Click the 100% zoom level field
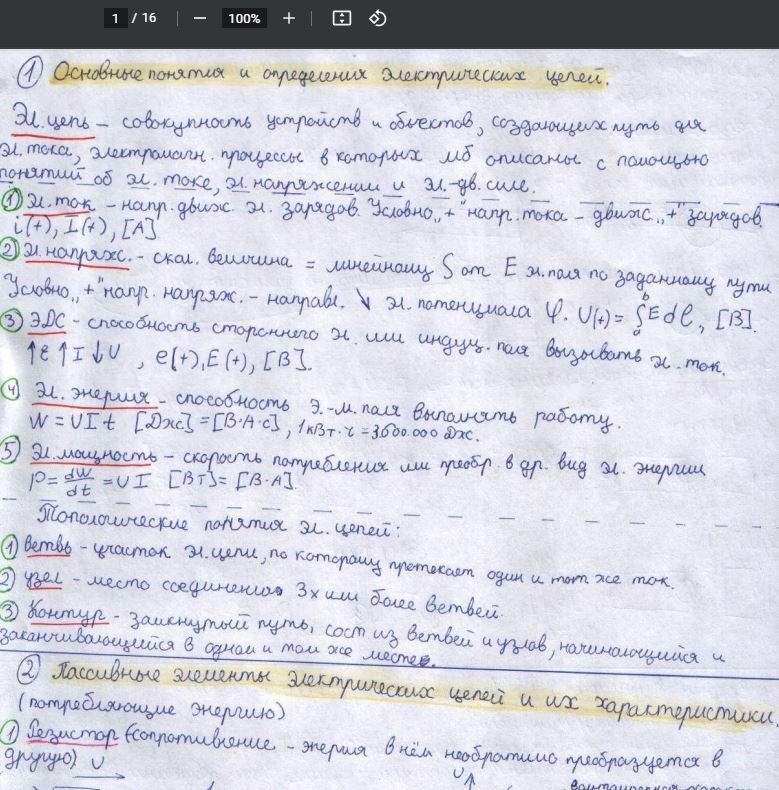 244,19
